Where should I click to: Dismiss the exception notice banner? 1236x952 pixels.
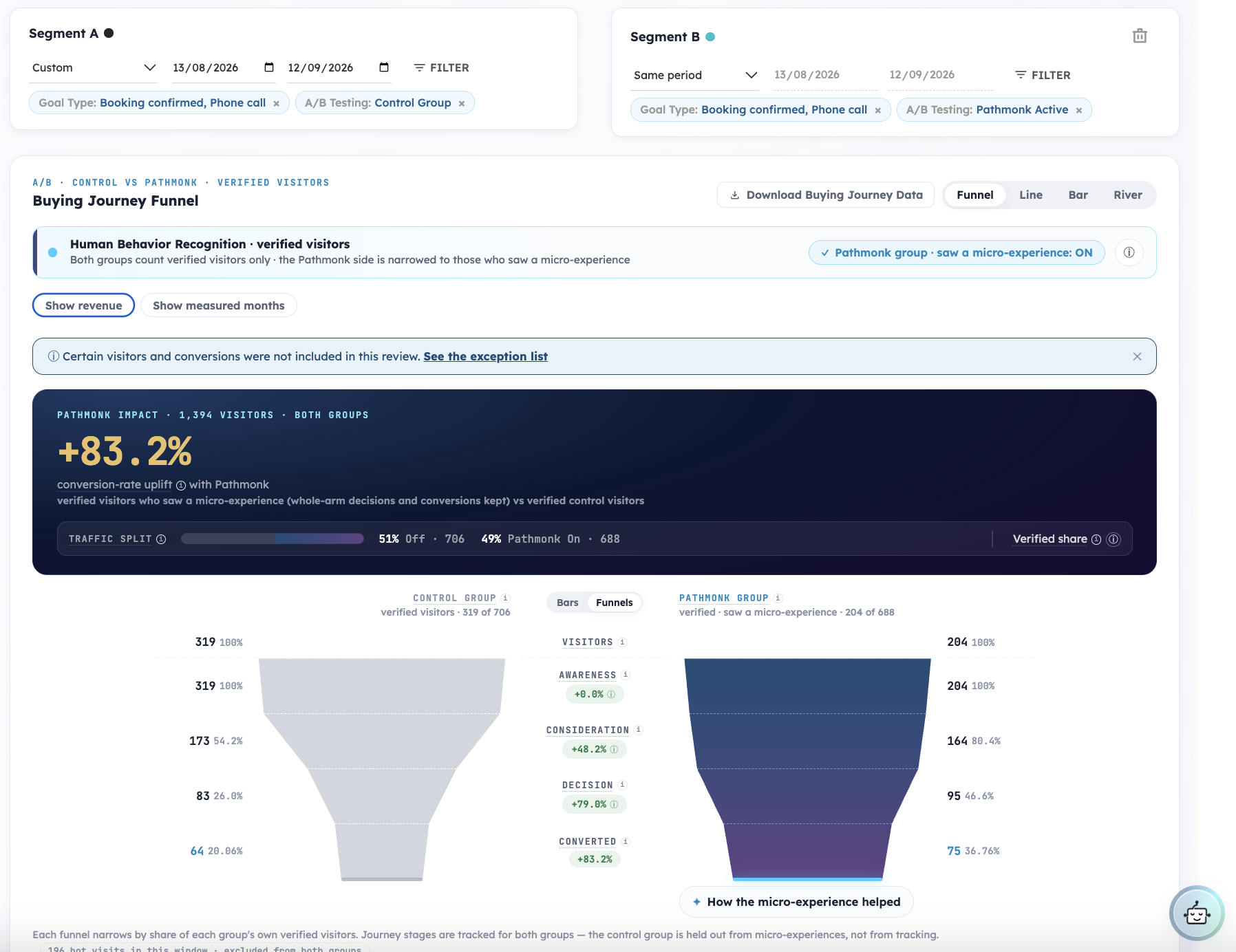[x=1137, y=356]
